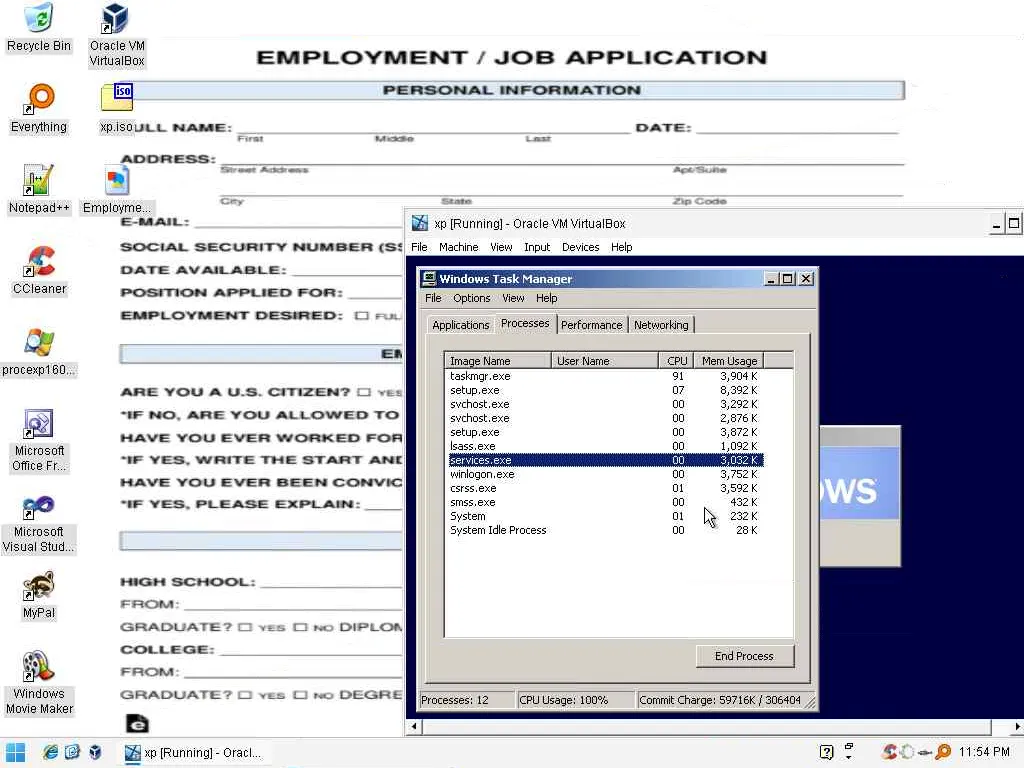Open the Devices menu in VirtualBox
This screenshot has width=1024, height=768.
[581, 247]
